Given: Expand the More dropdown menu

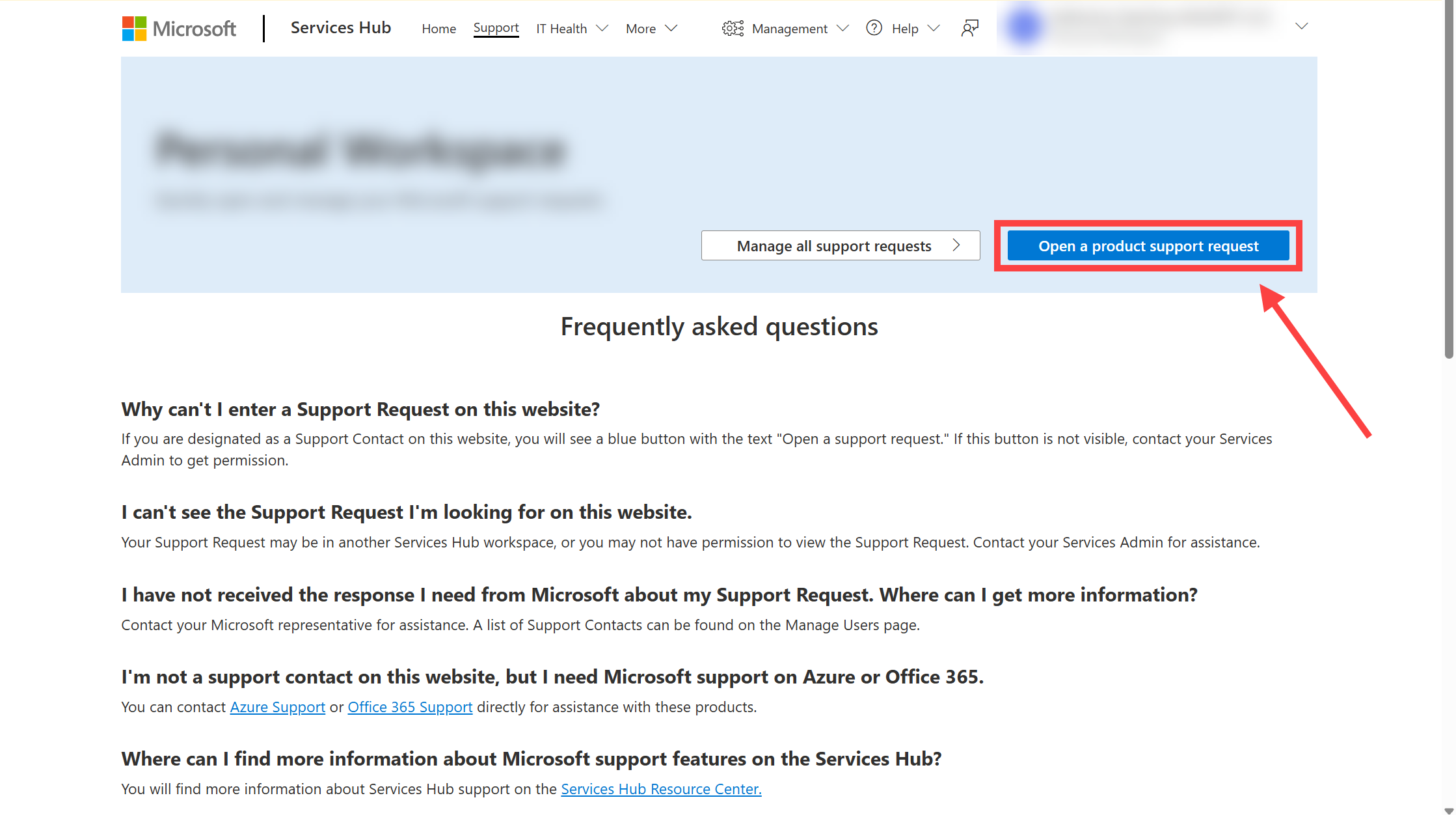Looking at the screenshot, I should click(x=651, y=28).
